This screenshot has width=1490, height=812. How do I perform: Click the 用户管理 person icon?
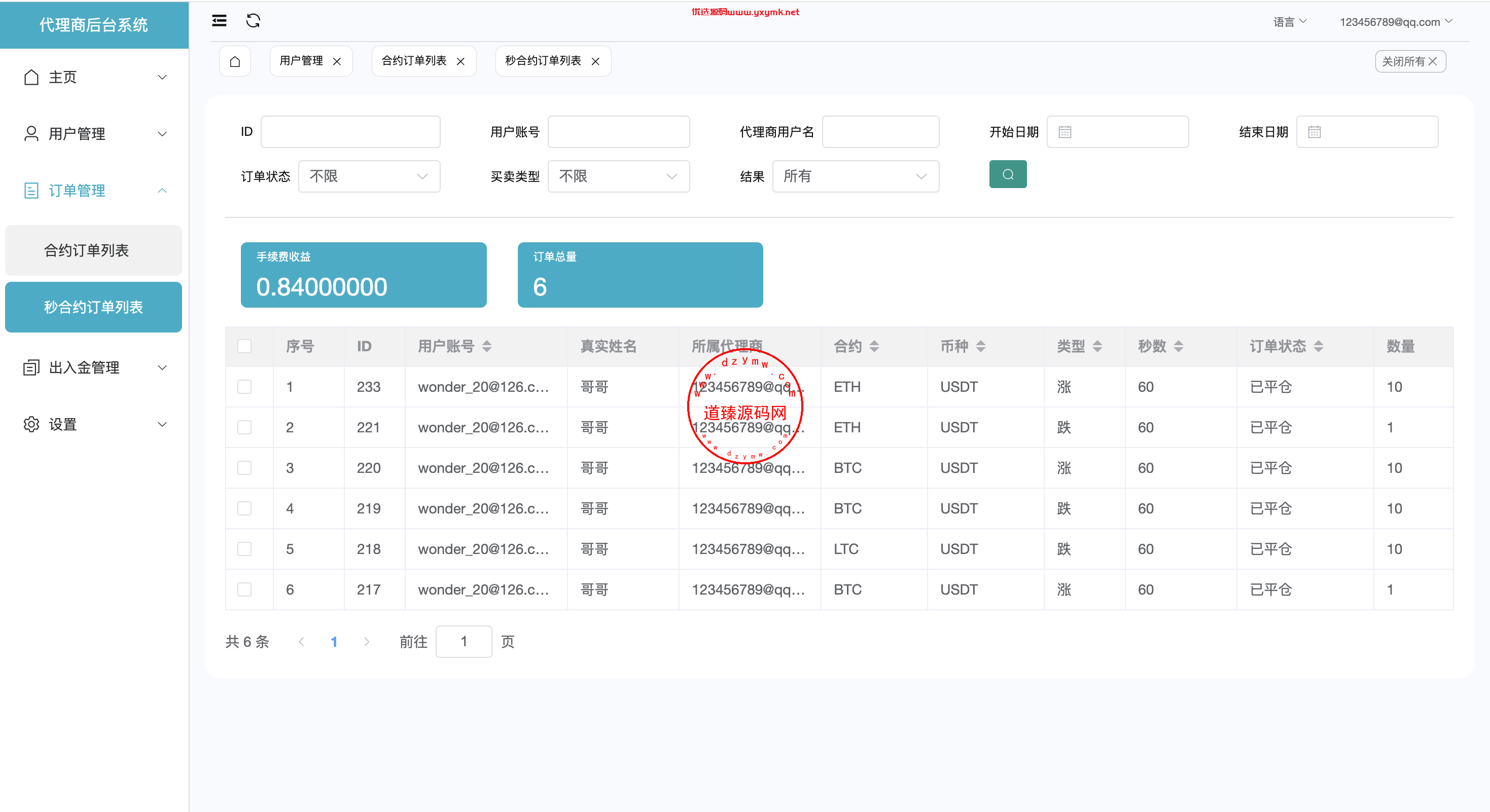[x=31, y=133]
